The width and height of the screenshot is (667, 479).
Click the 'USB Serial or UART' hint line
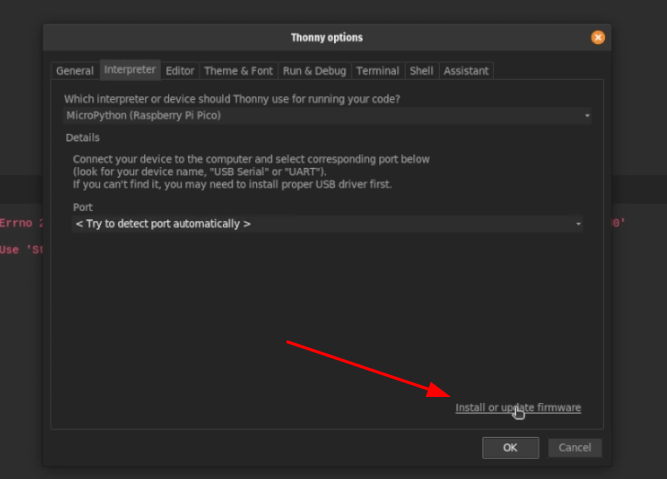pos(200,172)
